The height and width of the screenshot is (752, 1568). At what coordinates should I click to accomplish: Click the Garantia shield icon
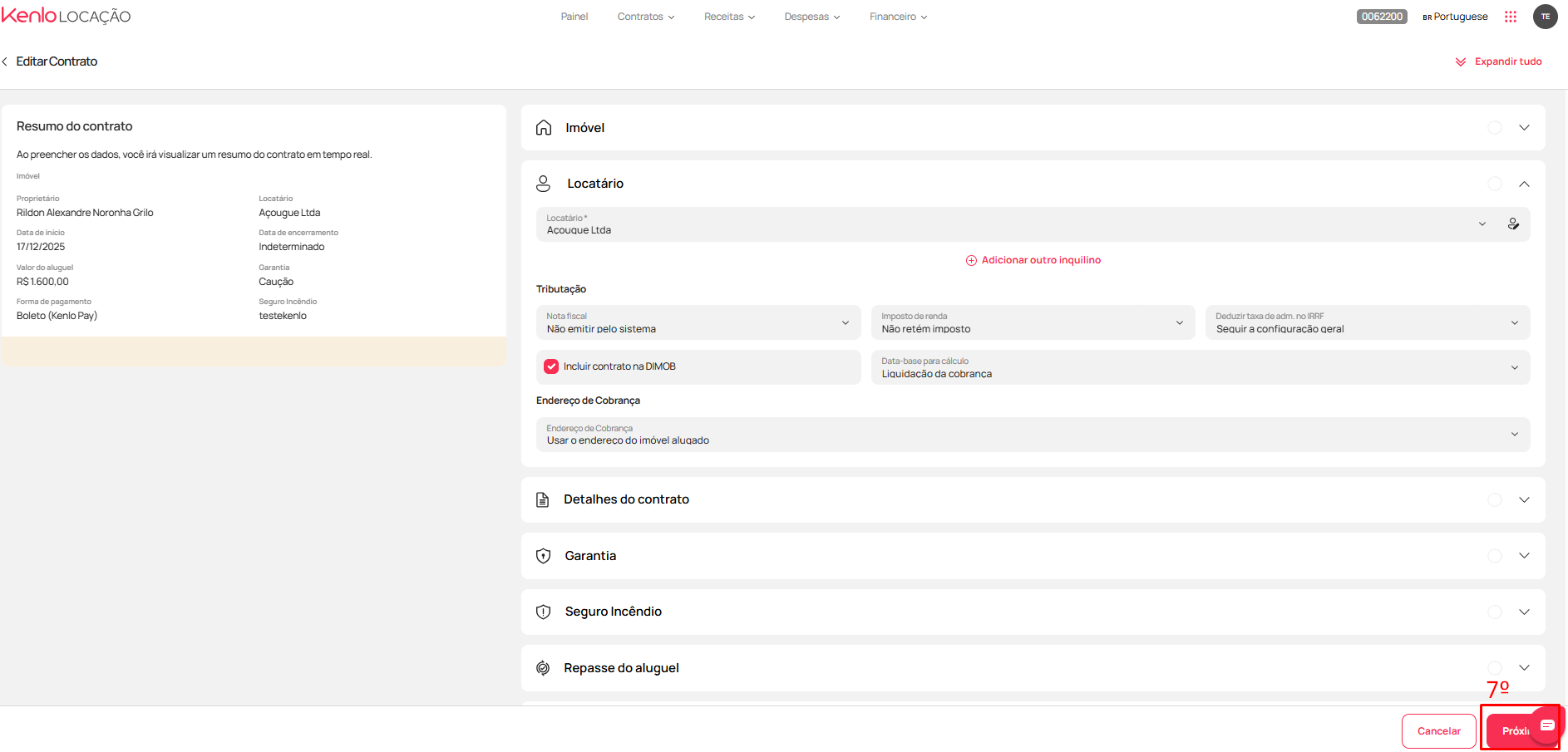click(x=544, y=556)
